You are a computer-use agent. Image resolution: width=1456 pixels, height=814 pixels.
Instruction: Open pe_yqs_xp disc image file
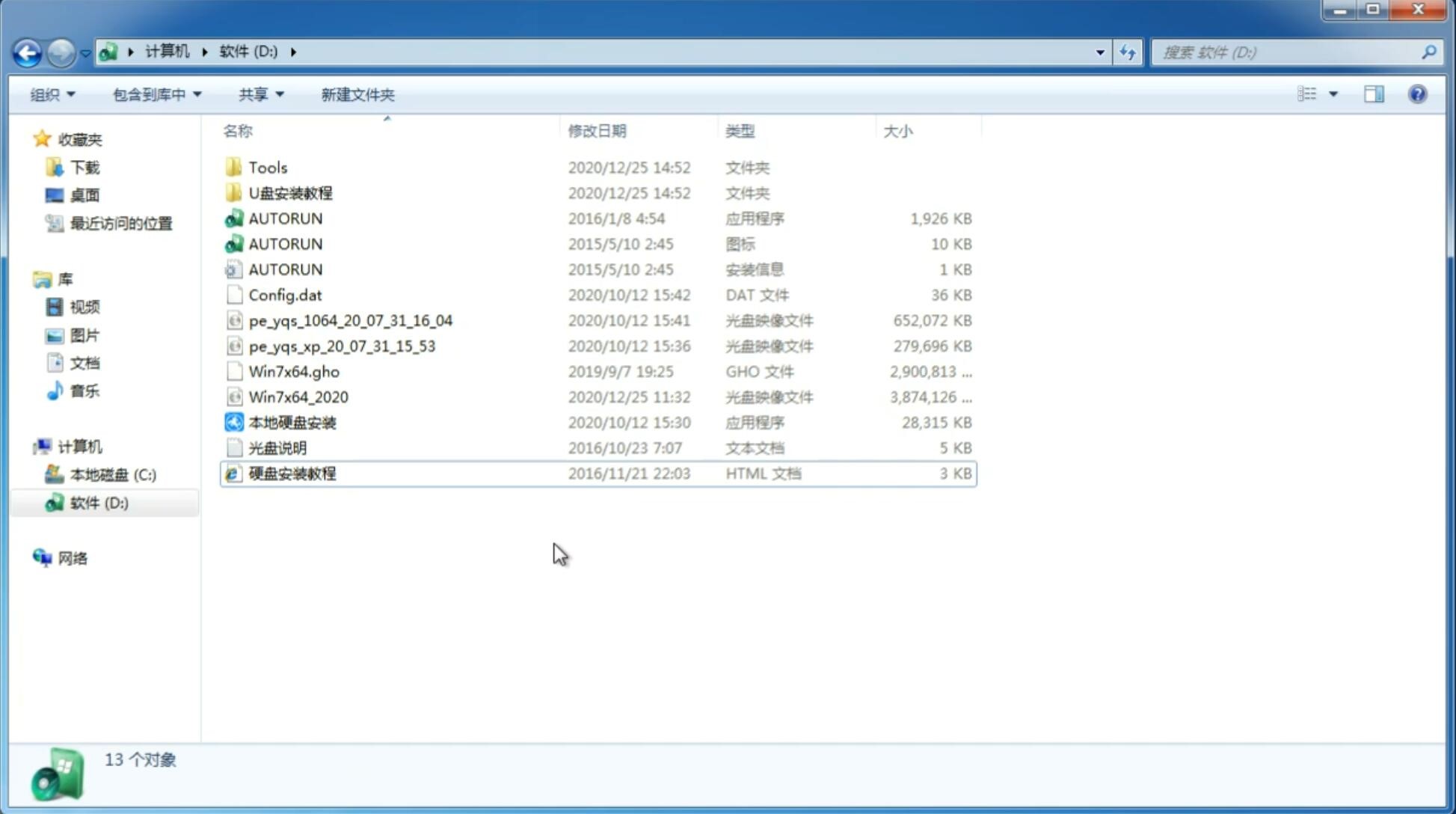click(342, 346)
